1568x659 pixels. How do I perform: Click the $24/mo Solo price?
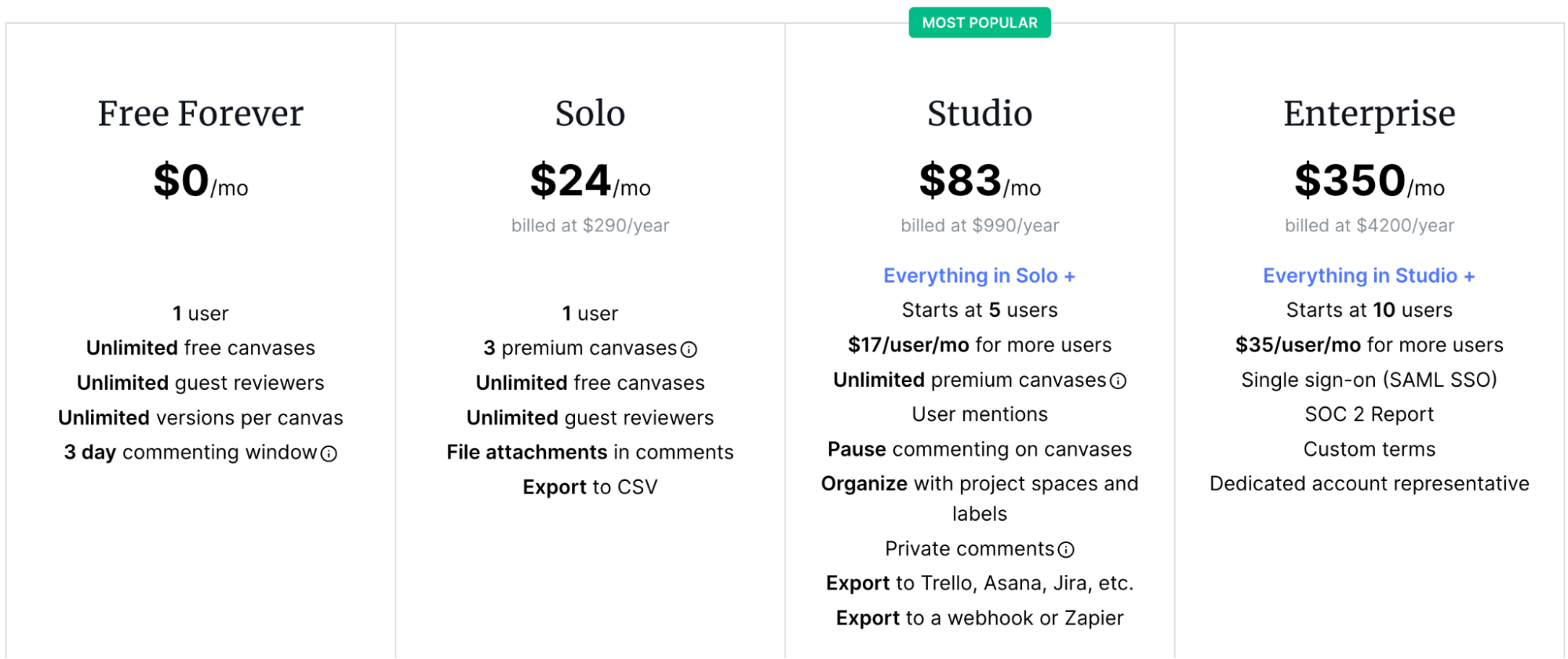[590, 181]
